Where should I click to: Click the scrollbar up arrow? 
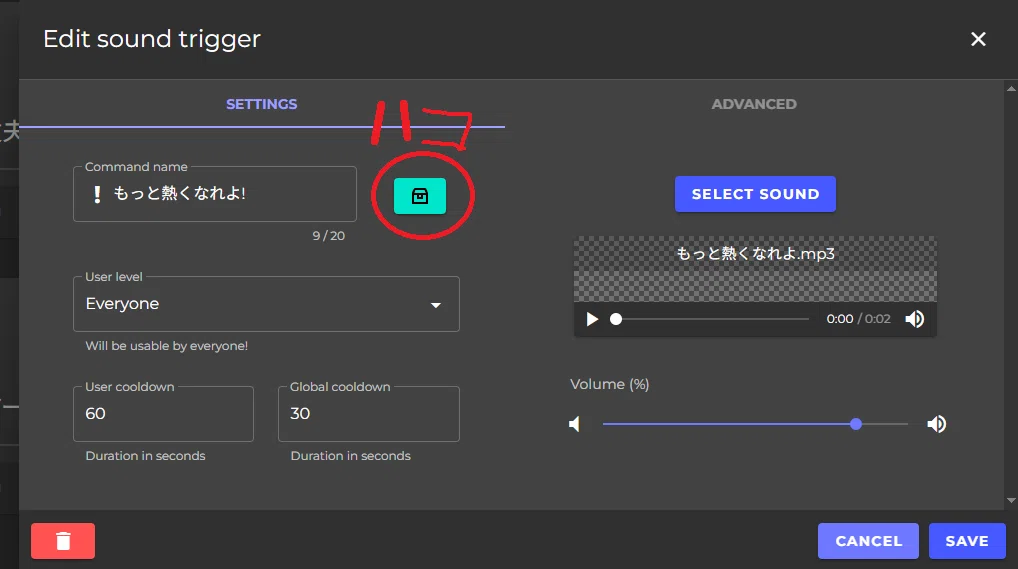1011,88
